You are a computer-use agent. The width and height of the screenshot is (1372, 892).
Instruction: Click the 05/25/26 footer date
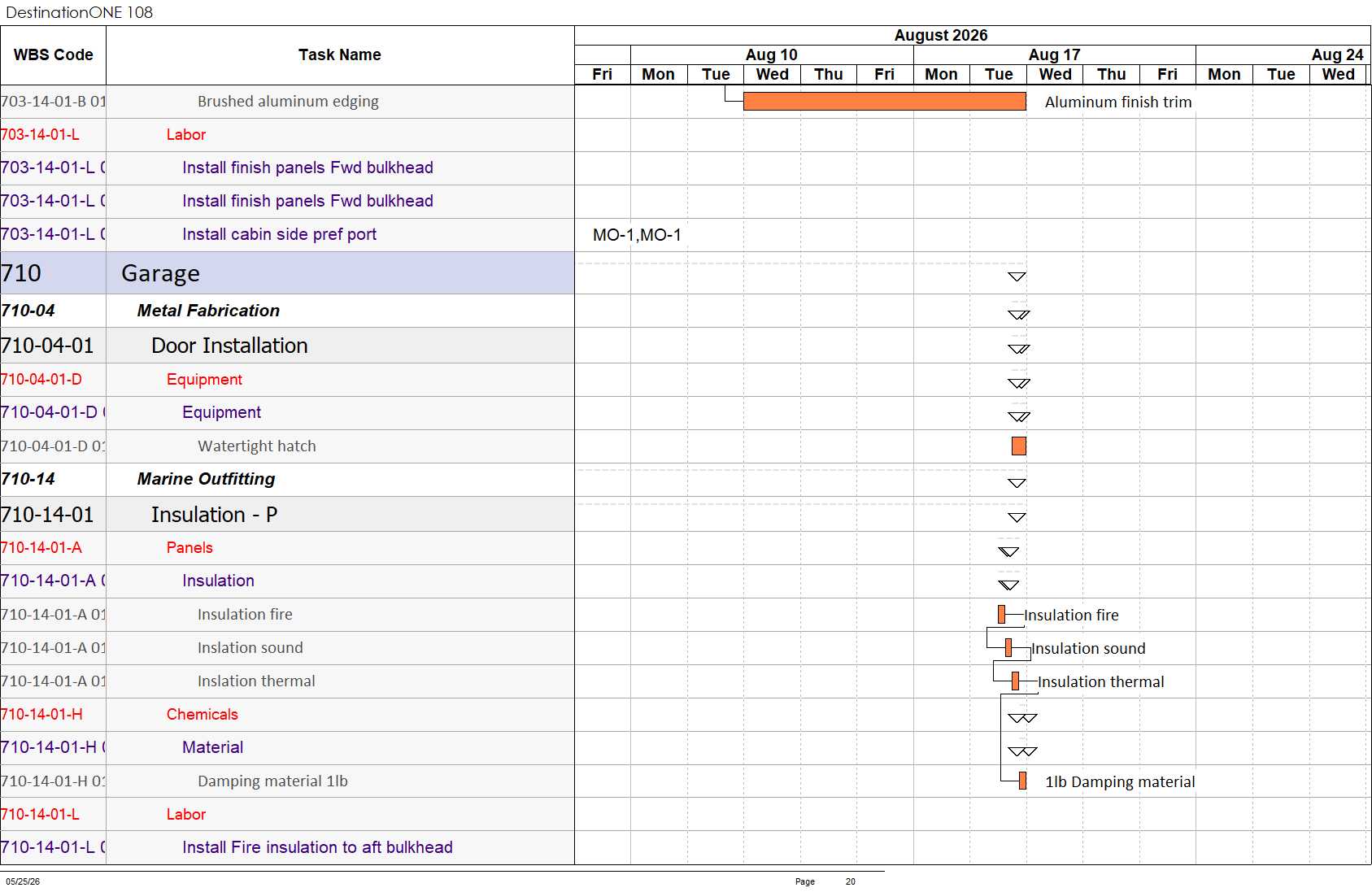23,881
